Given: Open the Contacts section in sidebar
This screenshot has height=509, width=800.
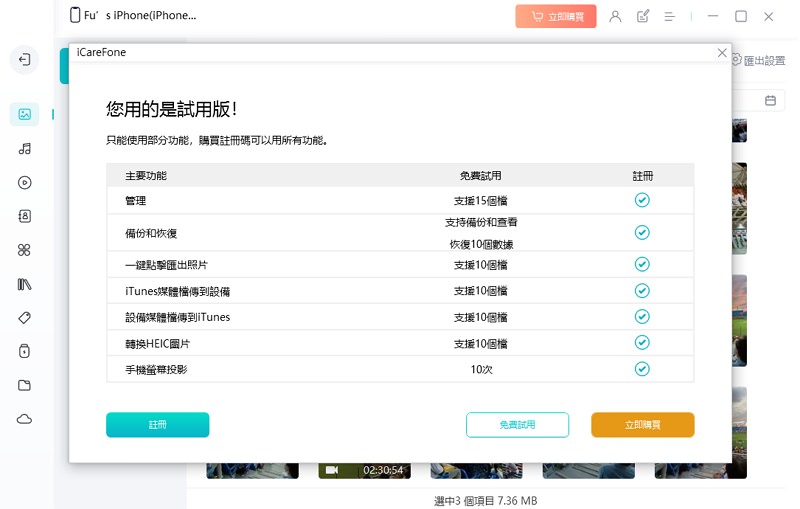Looking at the screenshot, I should pos(24,216).
